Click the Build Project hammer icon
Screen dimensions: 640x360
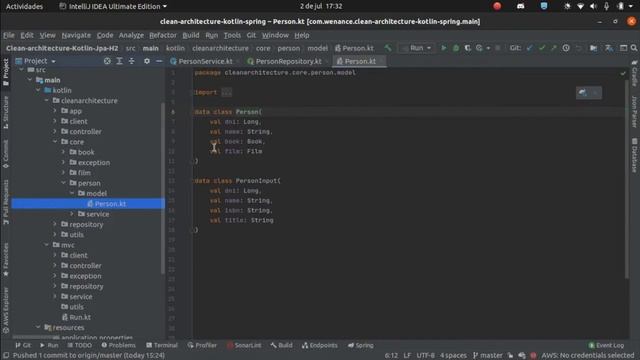click(388, 48)
